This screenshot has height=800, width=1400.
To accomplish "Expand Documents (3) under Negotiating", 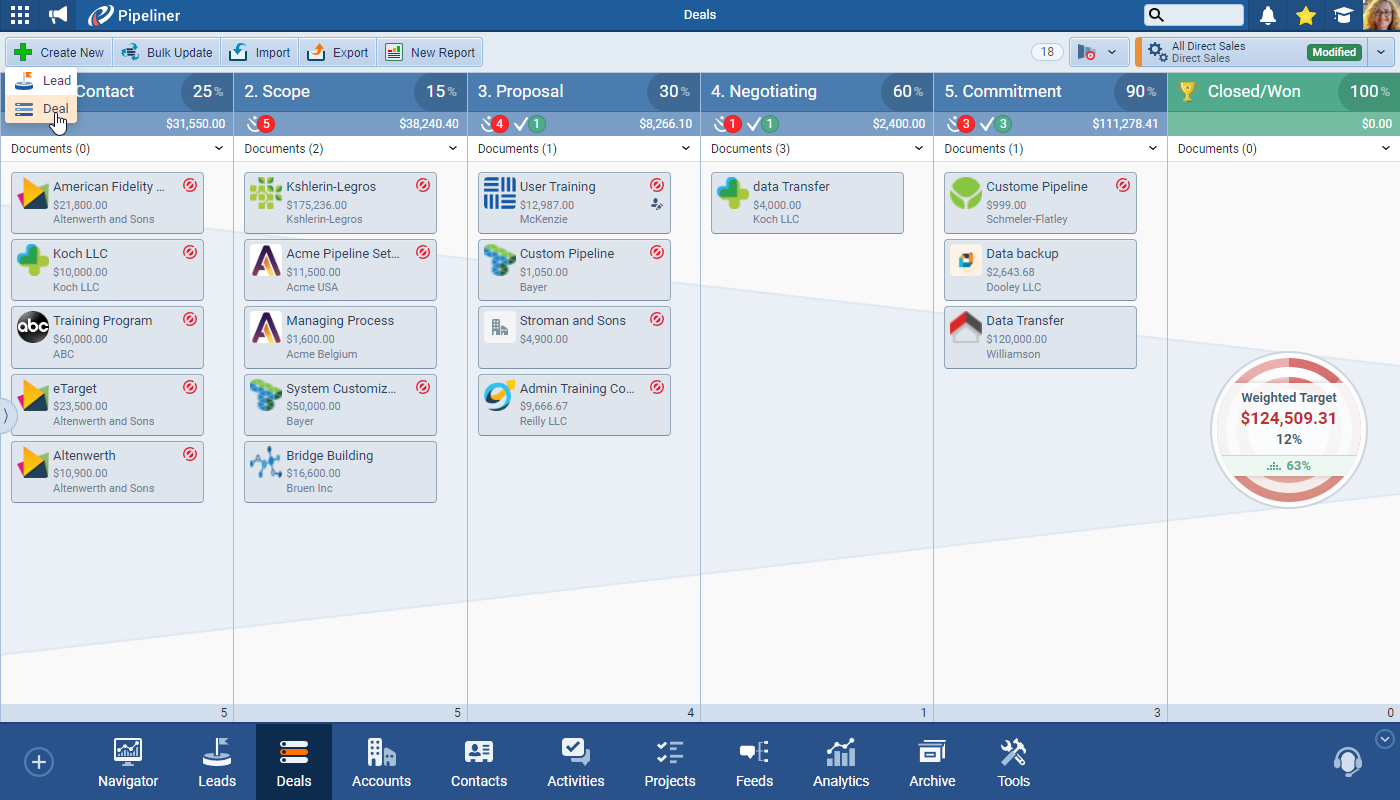I will click(919, 149).
